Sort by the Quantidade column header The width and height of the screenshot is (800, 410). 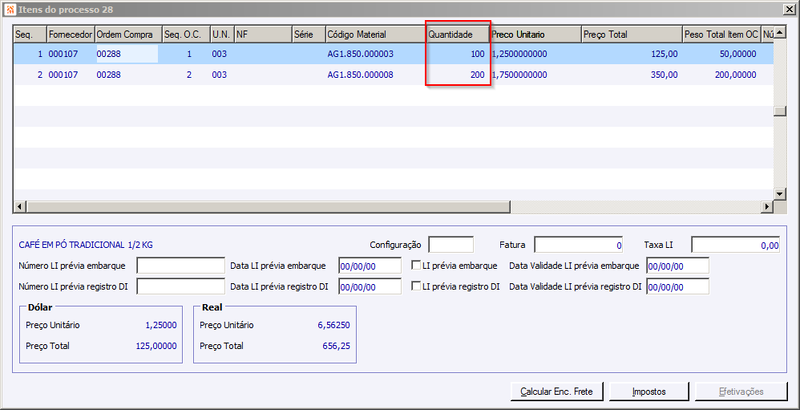458,35
